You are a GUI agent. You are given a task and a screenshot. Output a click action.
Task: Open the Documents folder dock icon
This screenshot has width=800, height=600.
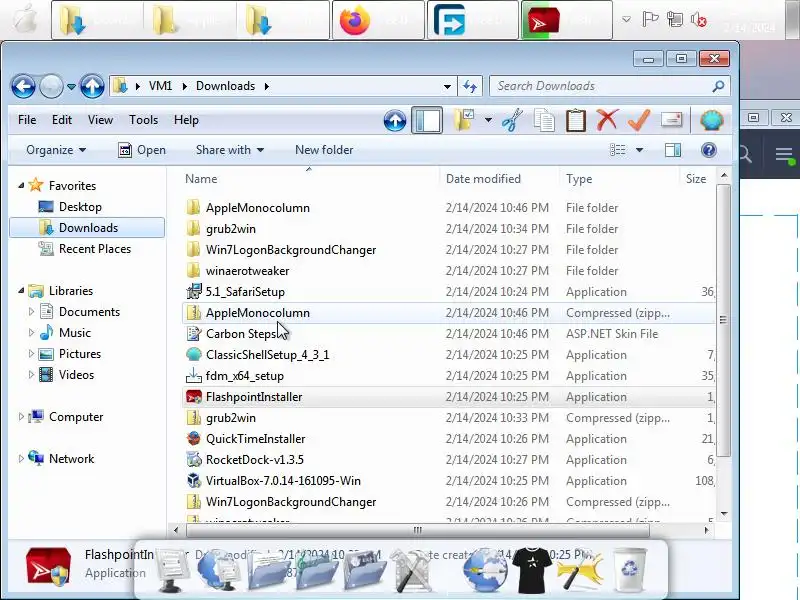click(x=266, y=570)
